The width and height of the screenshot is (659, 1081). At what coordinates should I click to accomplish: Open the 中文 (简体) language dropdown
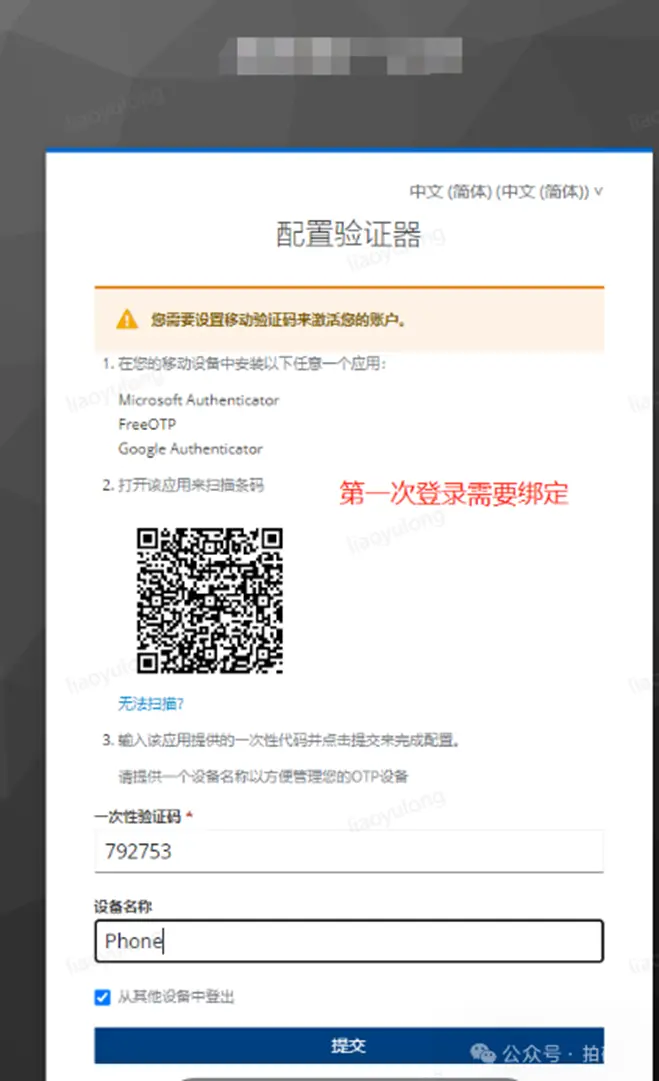(506, 191)
